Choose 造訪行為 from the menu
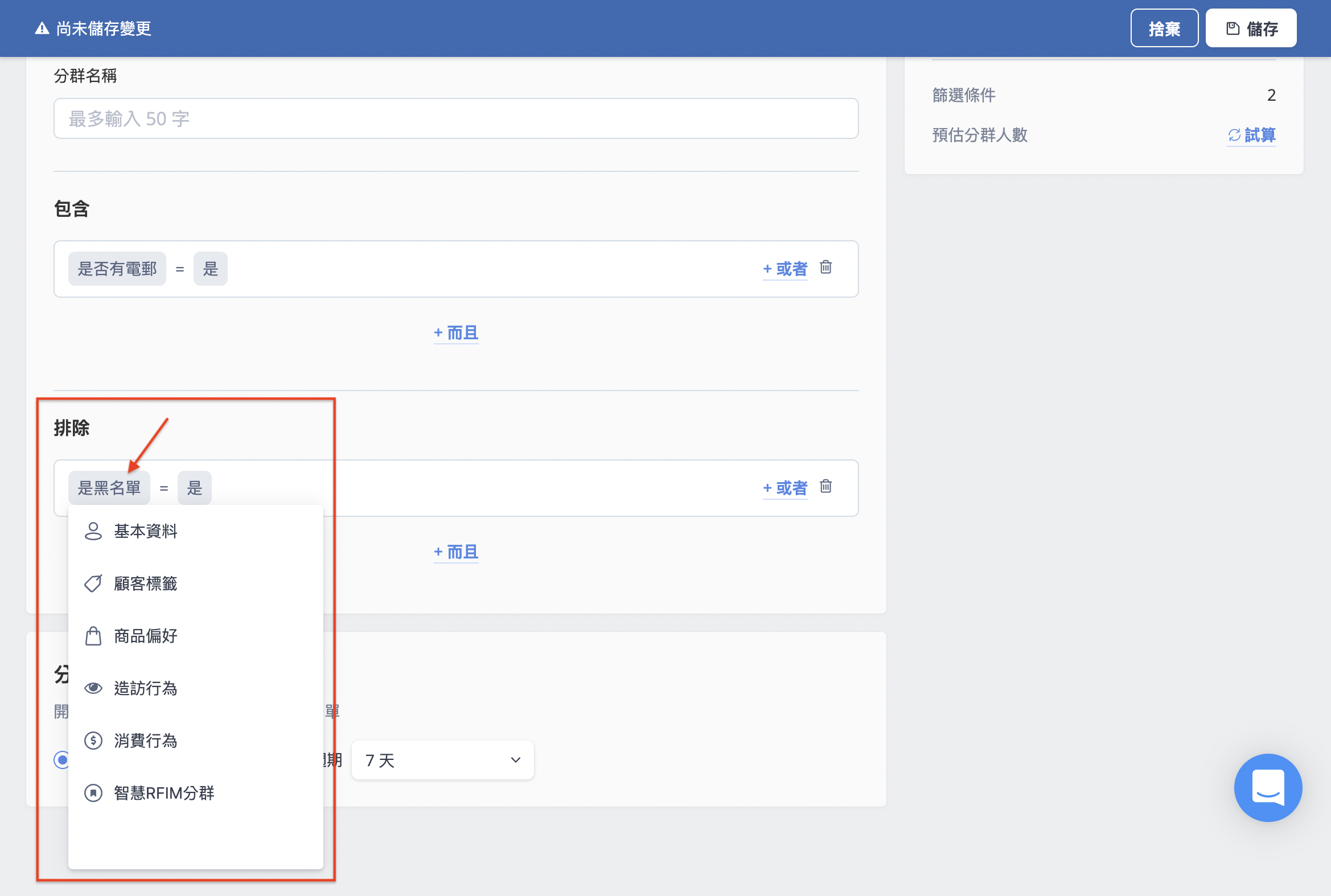 [x=195, y=688]
